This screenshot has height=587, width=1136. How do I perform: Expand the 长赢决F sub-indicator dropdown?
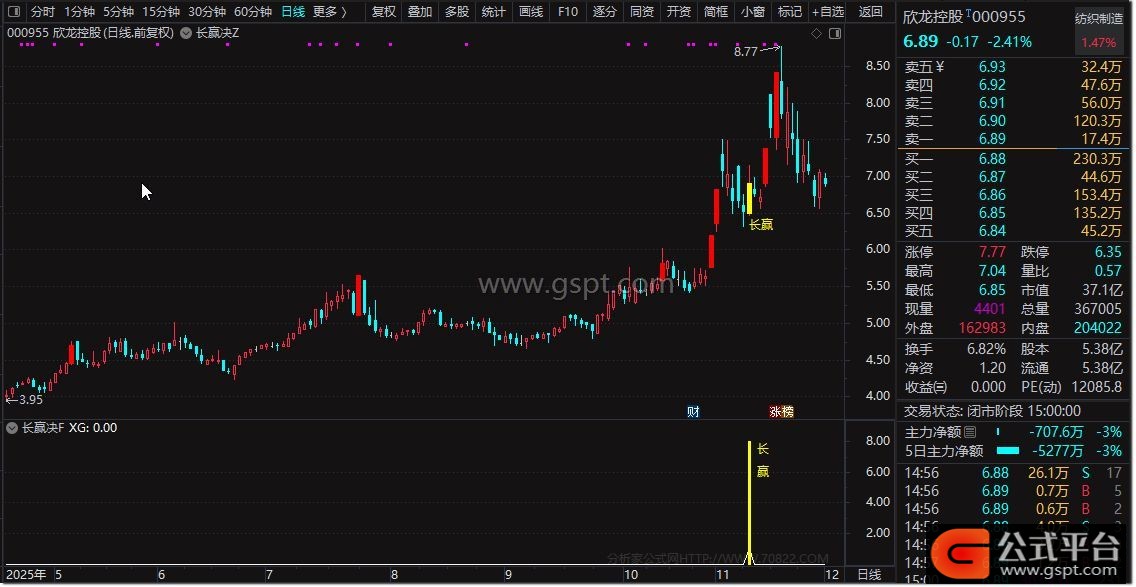[x=12, y=428]
